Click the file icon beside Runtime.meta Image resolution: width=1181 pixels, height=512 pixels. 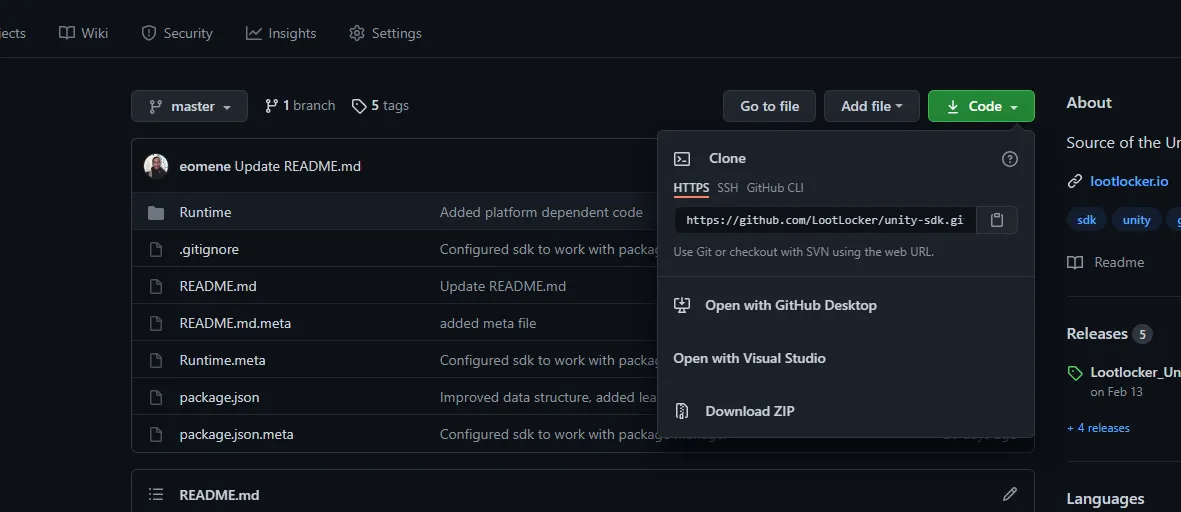[x=156, y=360]
